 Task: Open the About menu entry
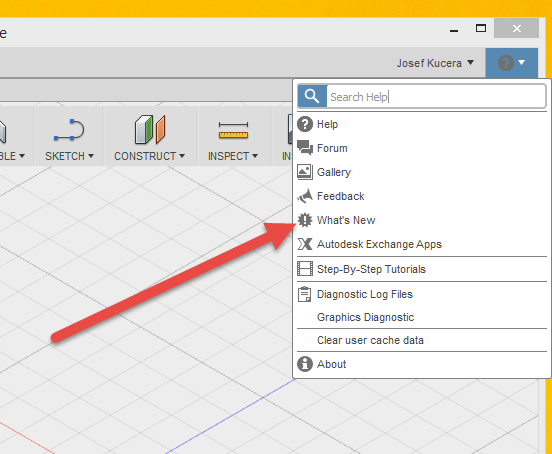click(x=422, y=364)
